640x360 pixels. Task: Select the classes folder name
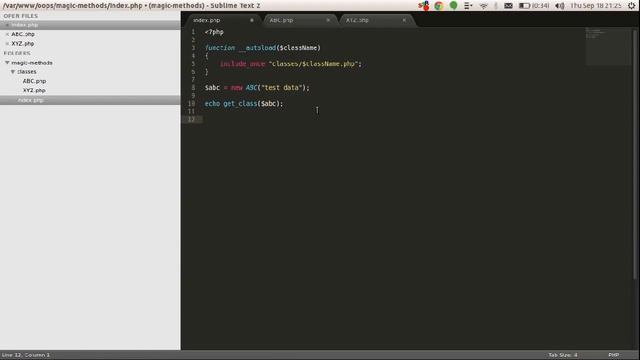tap(27, 72)
